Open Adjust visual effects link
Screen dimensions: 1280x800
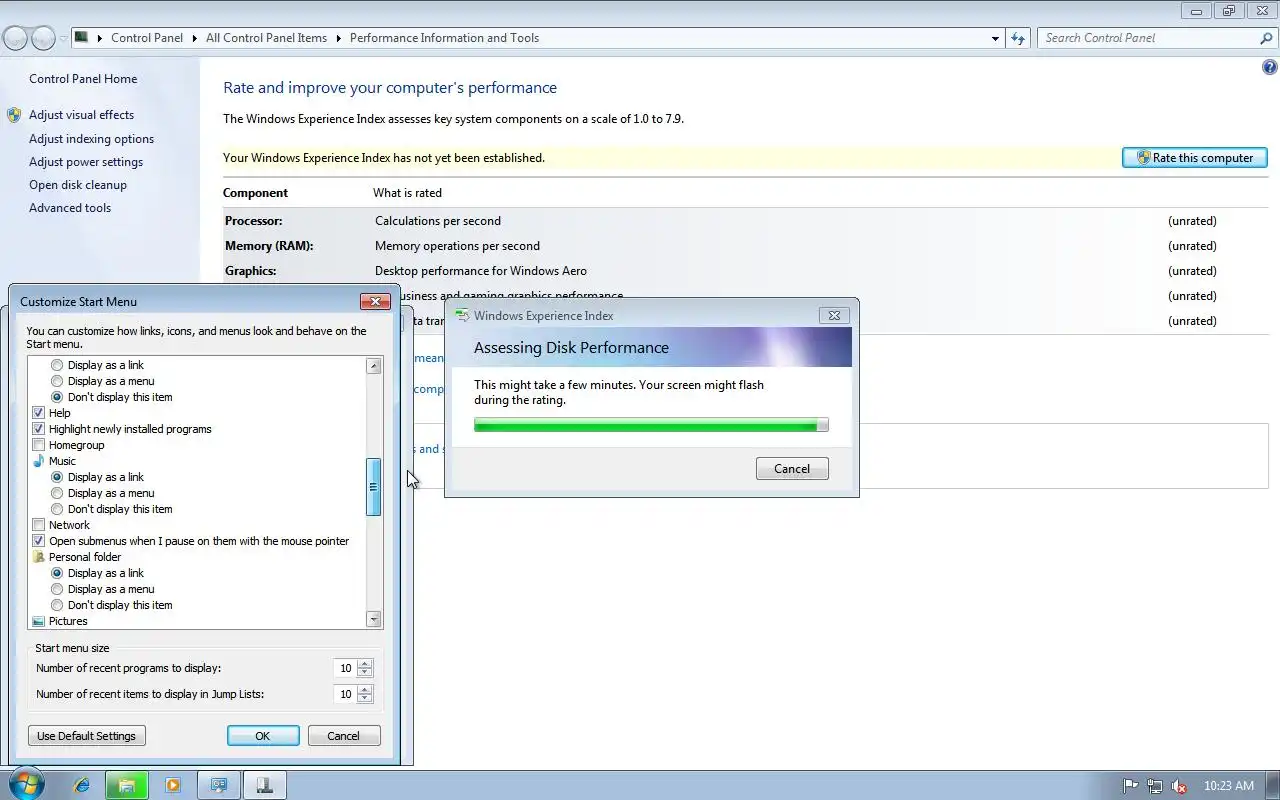pyautogui.click(x=81, y=115)
